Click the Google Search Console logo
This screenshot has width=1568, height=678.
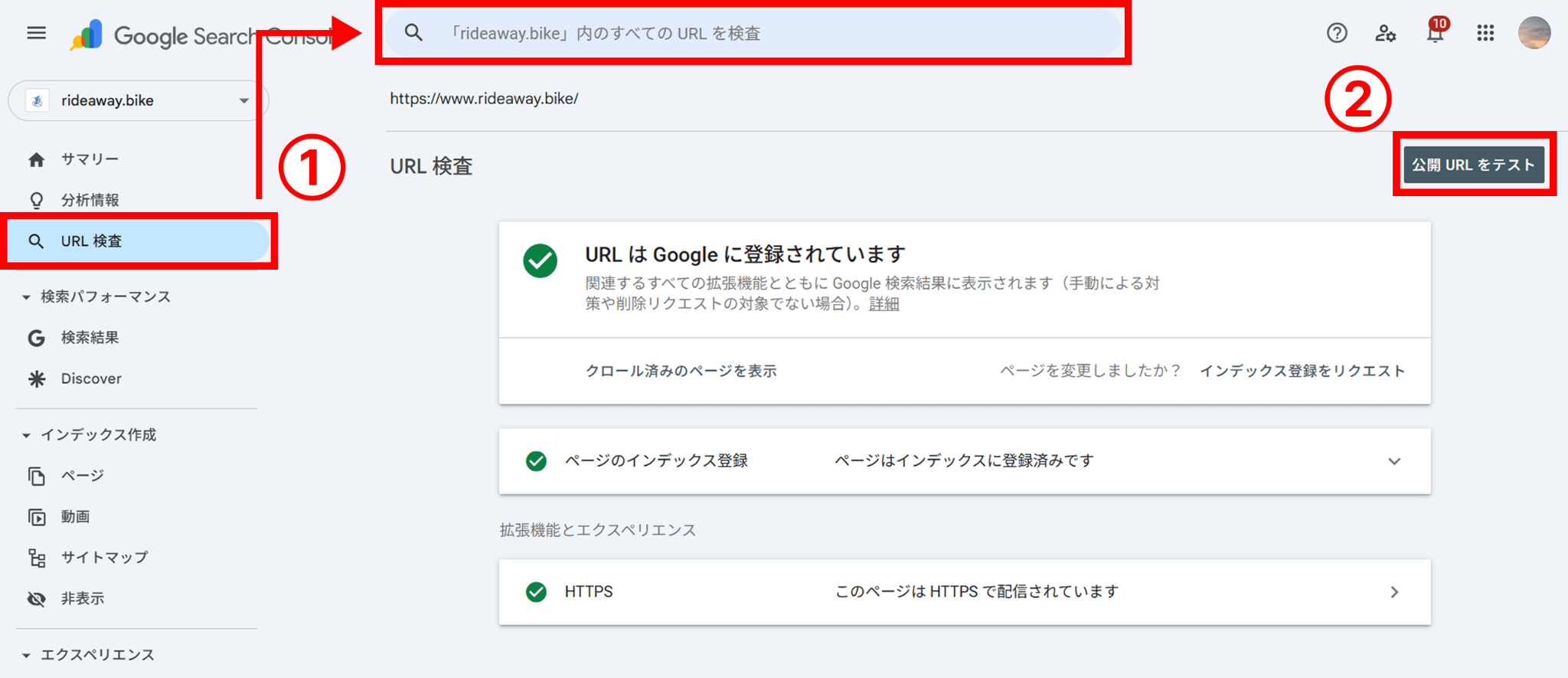pyautogui.click(x=87, y=35)
